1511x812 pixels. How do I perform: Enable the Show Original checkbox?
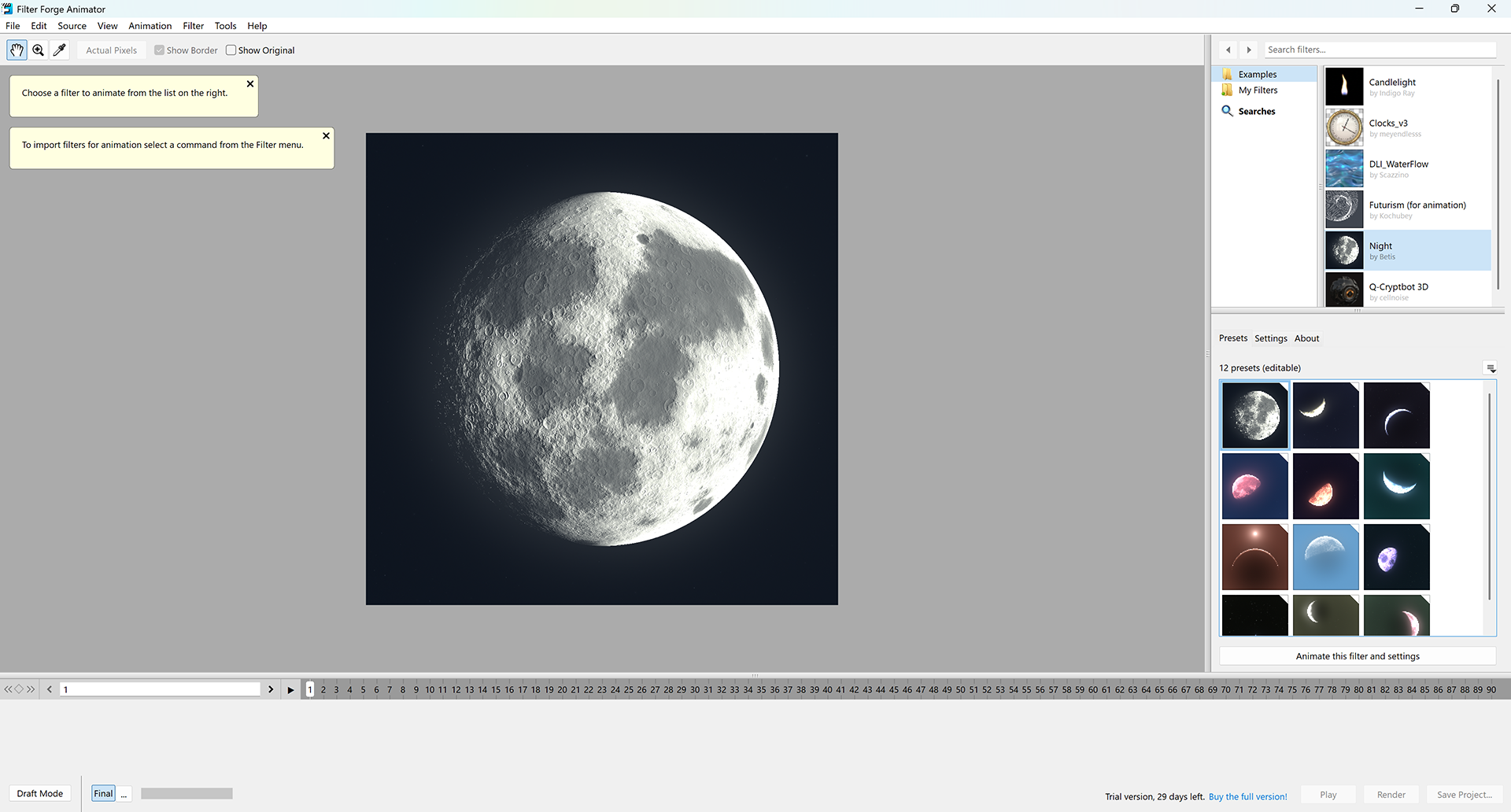pos(231,50)
